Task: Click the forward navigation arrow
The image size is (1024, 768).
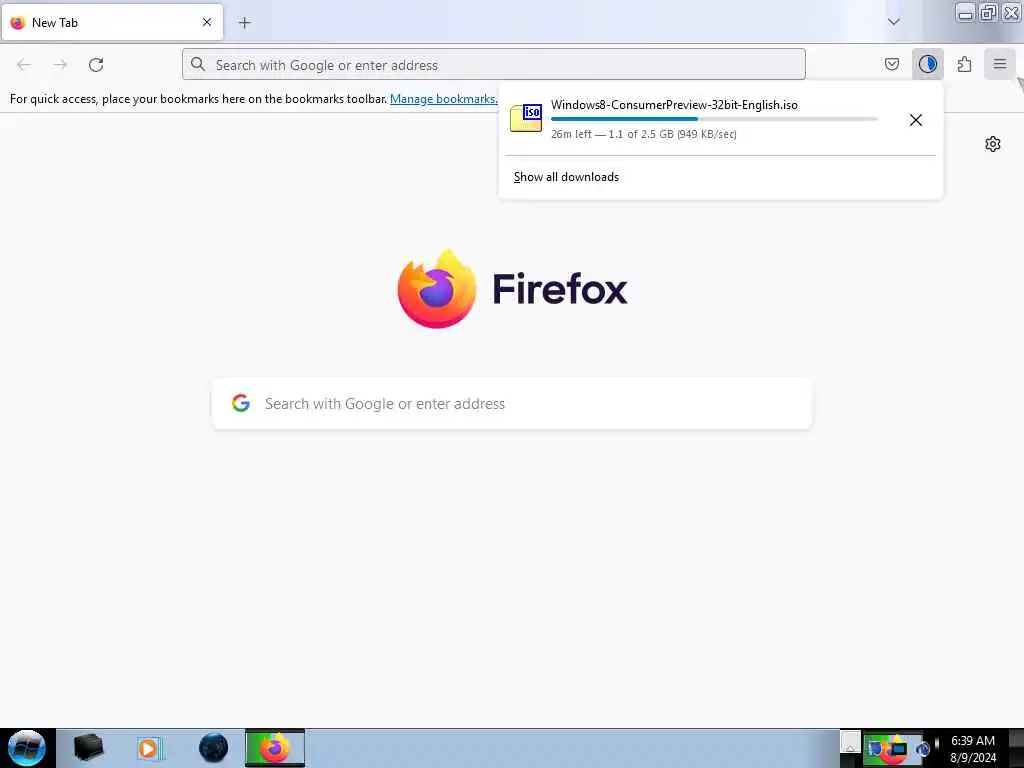Action: pyautogui.click(x=60, y=65)
